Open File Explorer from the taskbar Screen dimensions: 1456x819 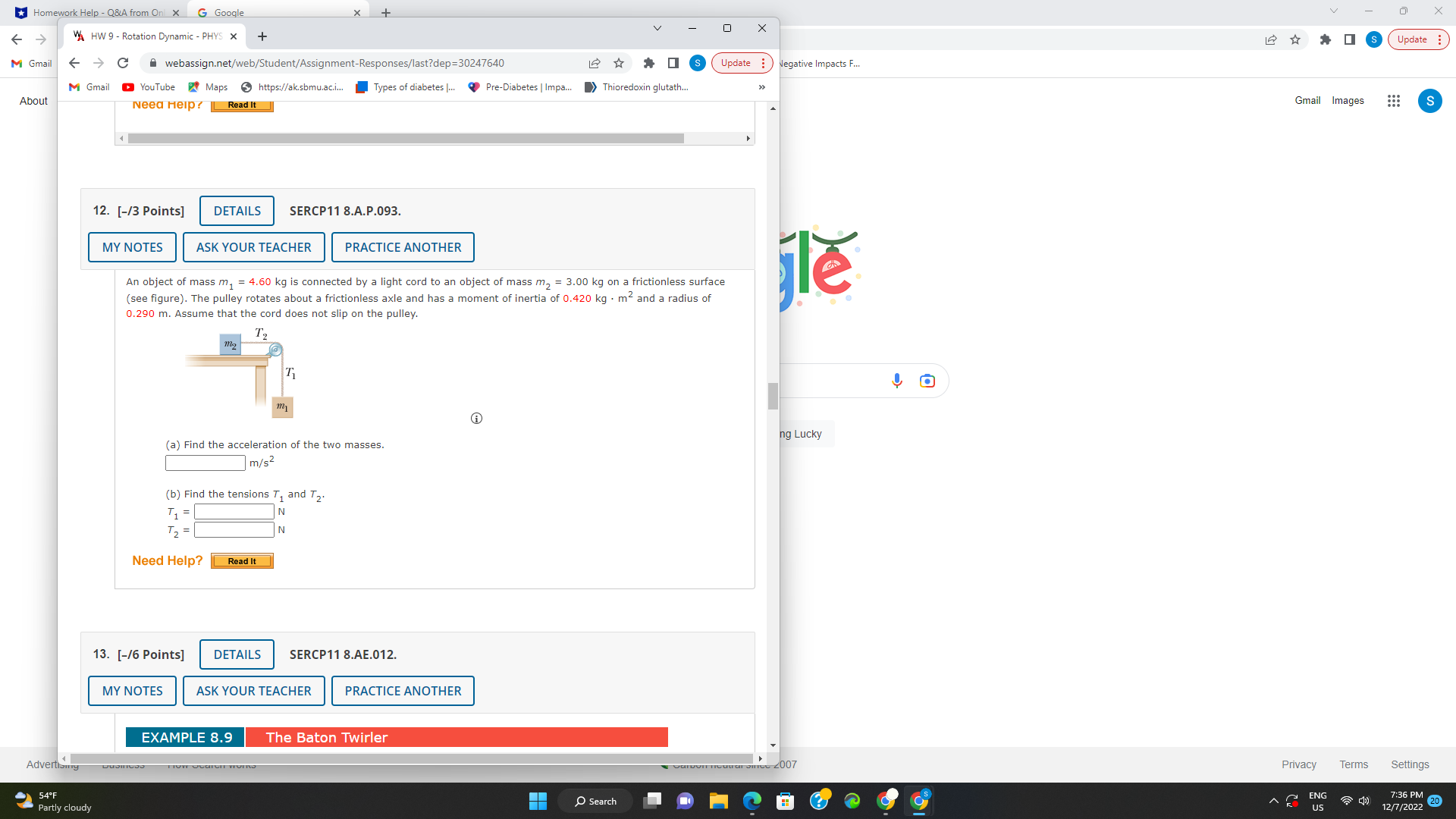(719, 801)
